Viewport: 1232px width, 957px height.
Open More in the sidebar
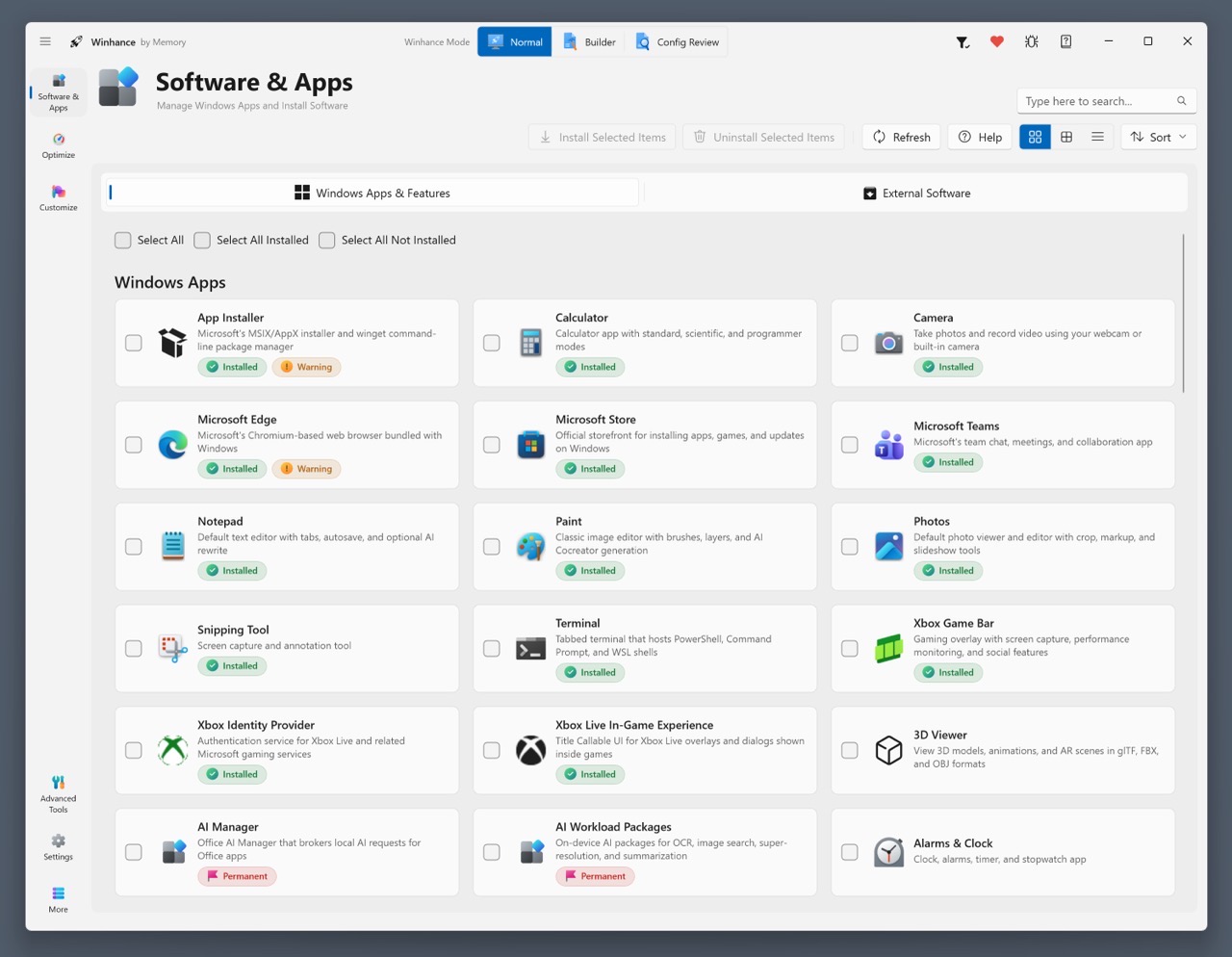pos(59,900)
